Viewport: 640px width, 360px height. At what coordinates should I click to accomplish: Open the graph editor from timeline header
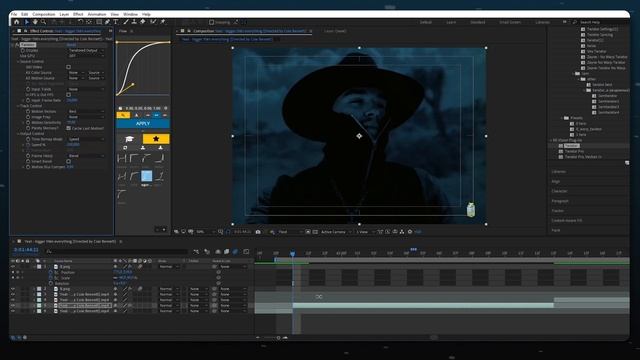tap(246, 252)
